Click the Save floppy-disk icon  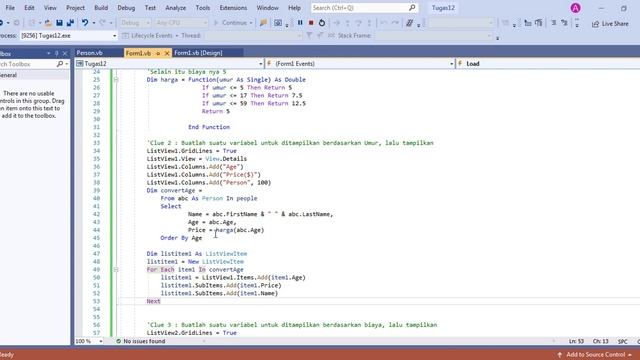[x=59, y=23]
